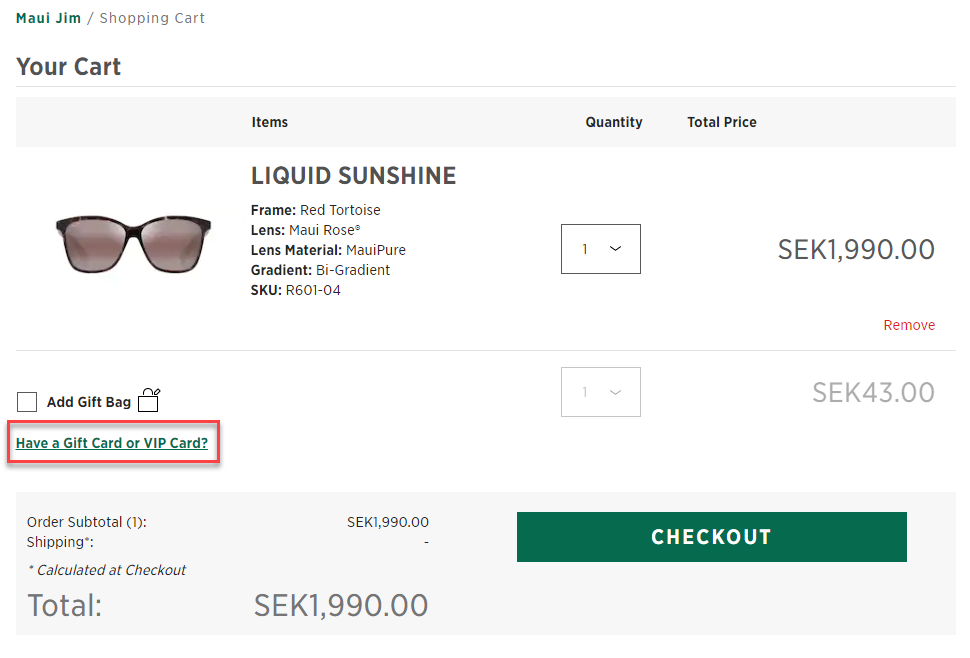
Task: Tick the Add Gift Bag checkbox
Action: click(x=27, y=402)
